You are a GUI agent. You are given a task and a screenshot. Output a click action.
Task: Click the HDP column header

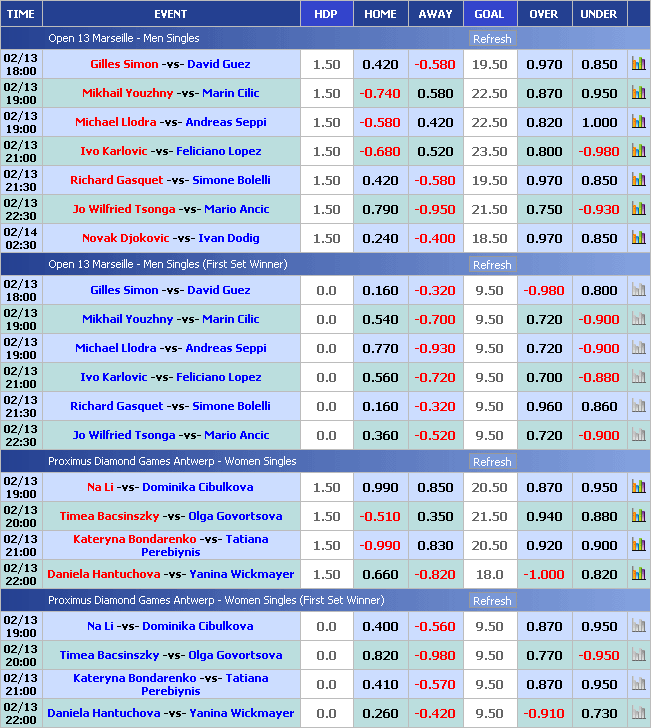point(326,14)
